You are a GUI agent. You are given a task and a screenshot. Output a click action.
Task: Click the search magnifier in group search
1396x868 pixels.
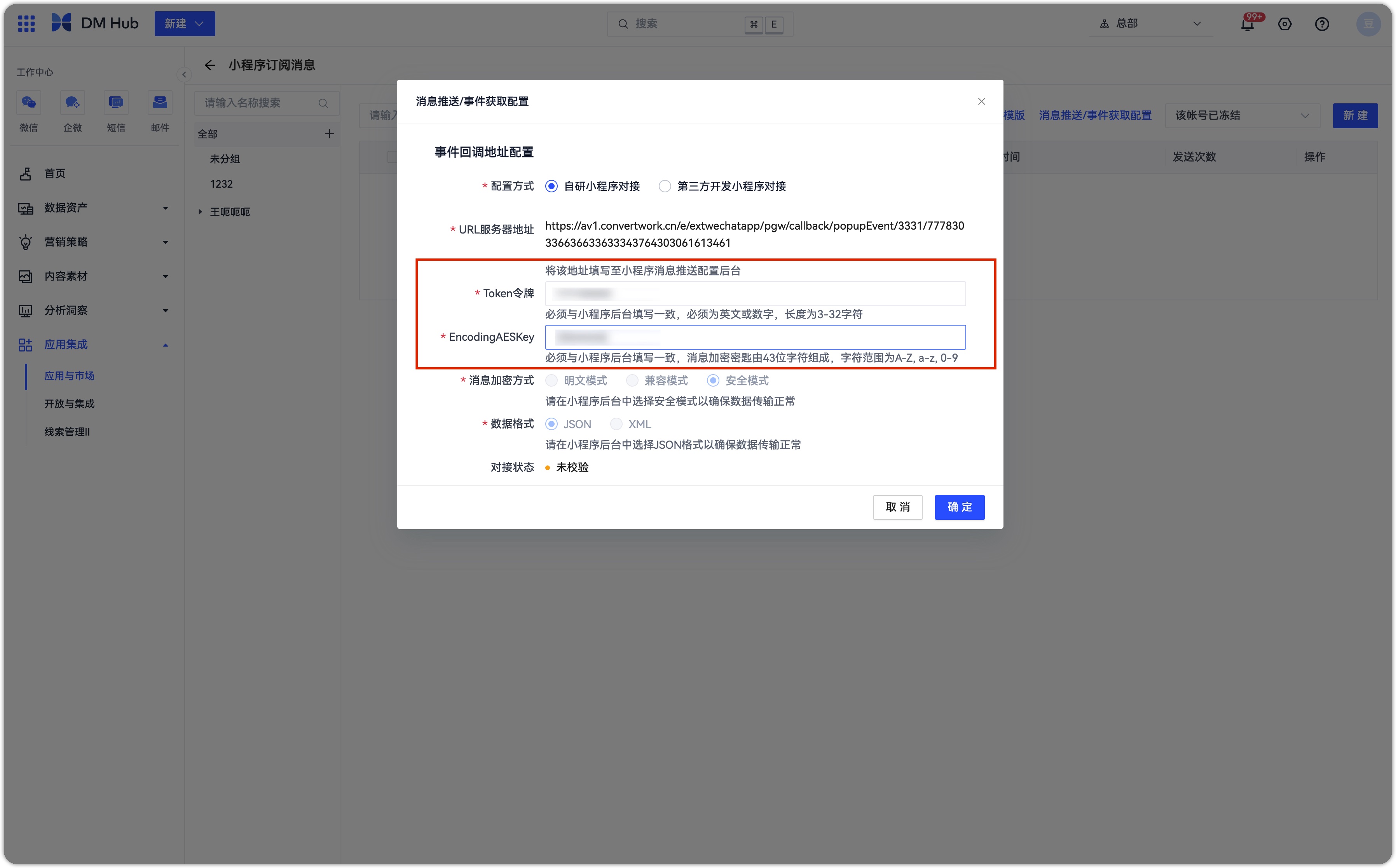323,103
